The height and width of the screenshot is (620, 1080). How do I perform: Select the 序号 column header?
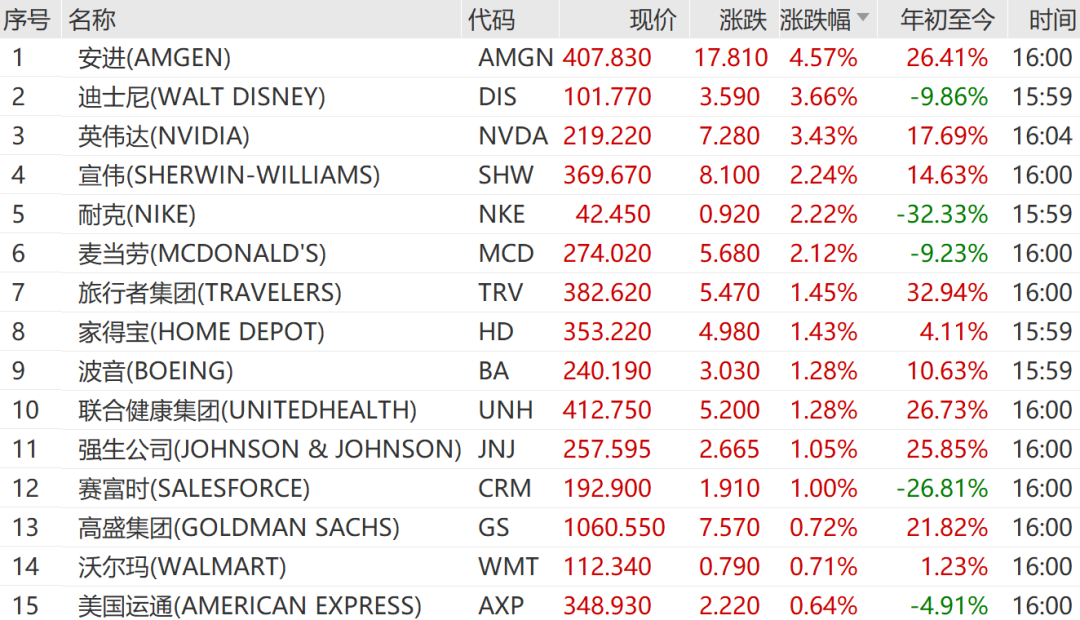(x=26, y=19)
